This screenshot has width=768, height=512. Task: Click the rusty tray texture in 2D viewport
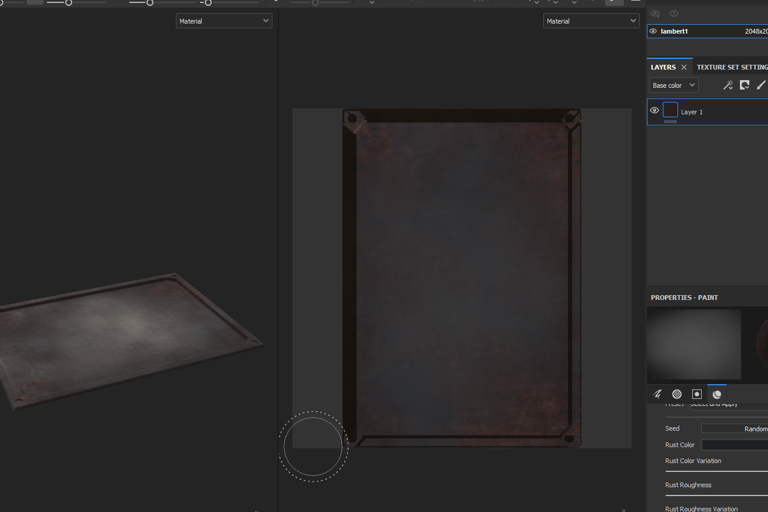pos(461,278)
